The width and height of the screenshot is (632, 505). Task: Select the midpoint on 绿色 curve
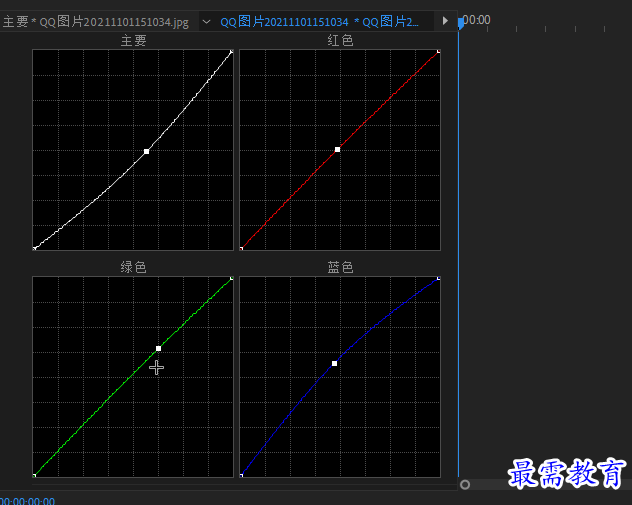[x=158, y=349]
